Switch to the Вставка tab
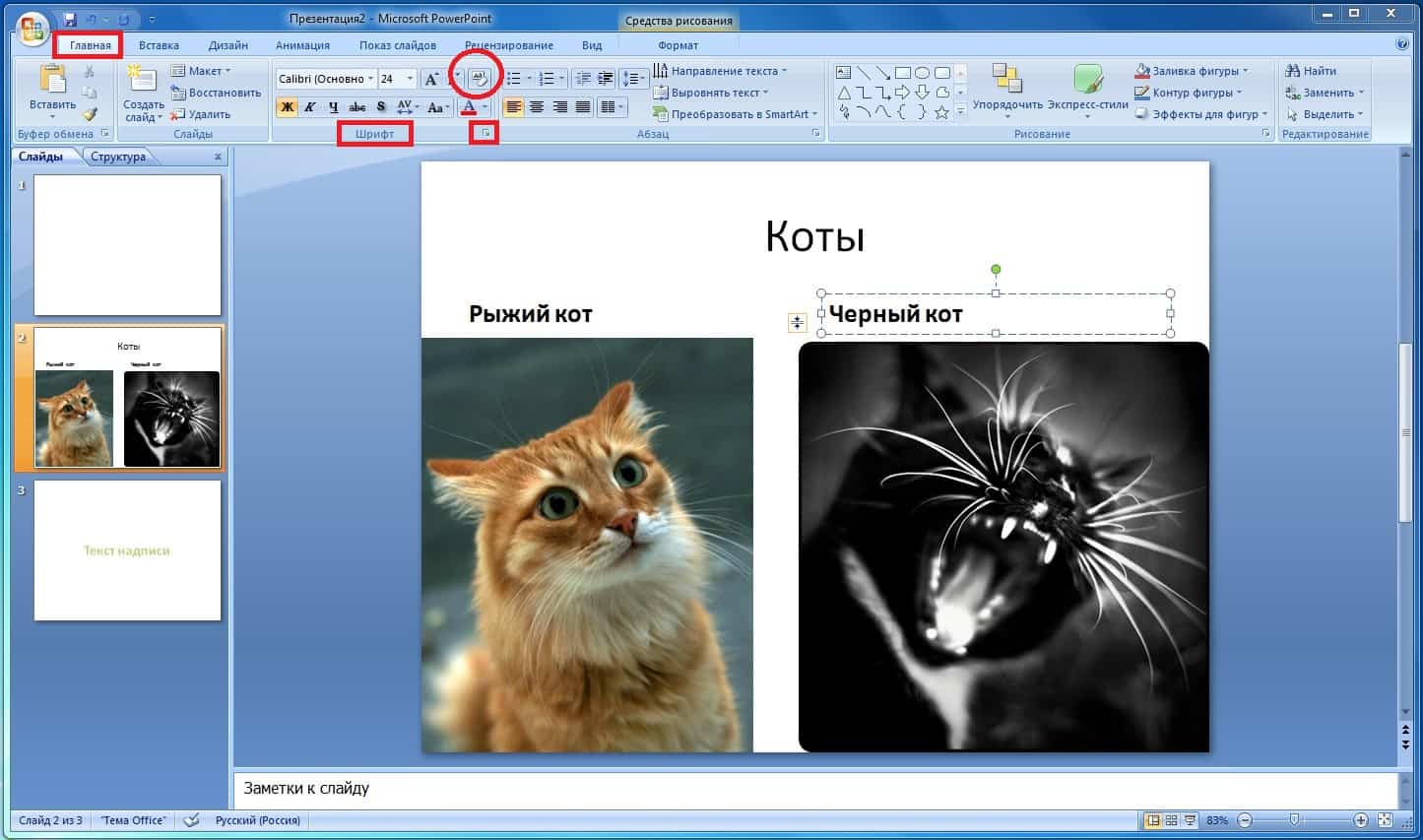This screenshot has height=840, width=1423. click(x=159, y=45)
